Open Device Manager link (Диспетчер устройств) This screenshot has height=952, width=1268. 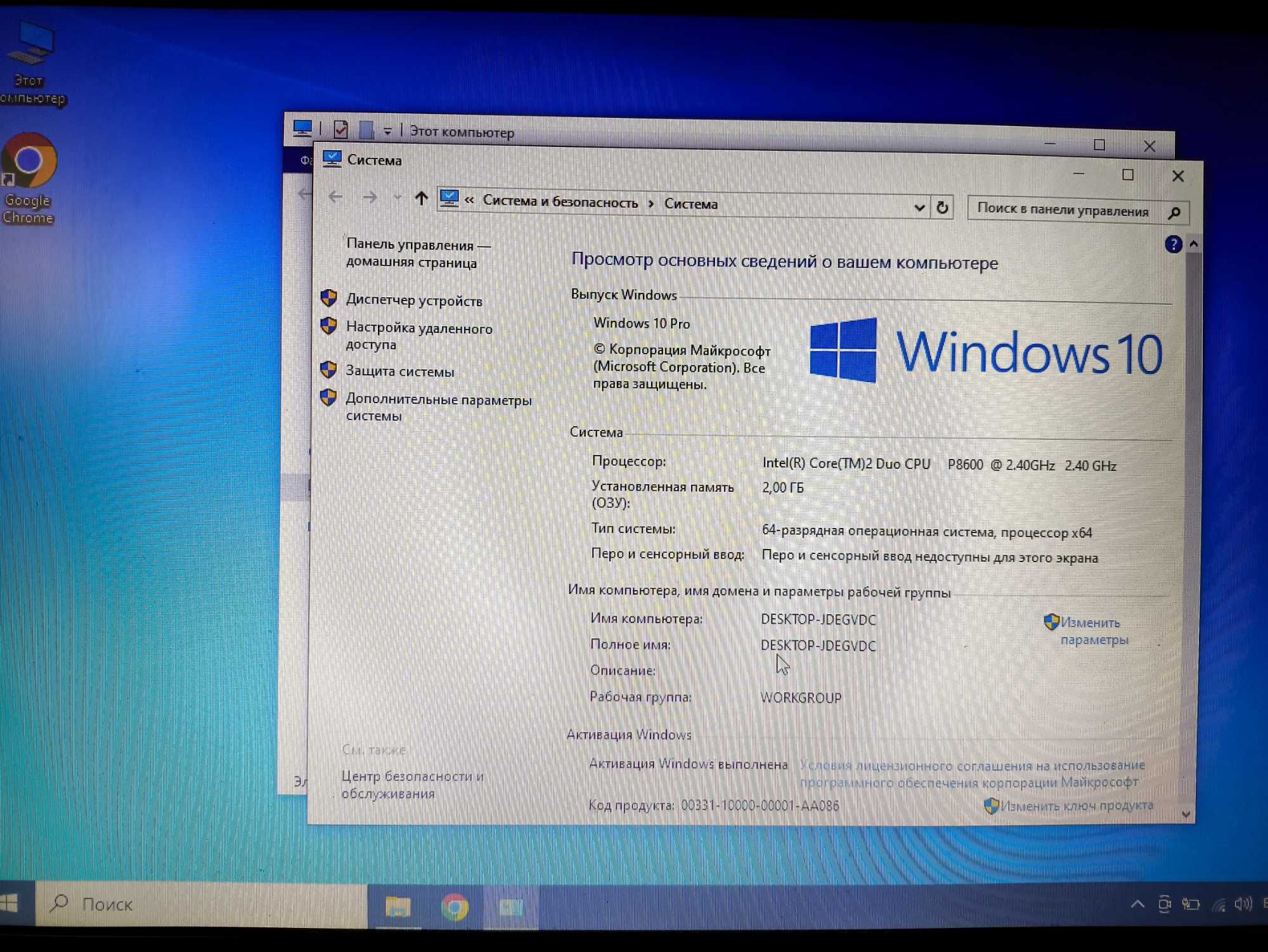tap(414, 300)
